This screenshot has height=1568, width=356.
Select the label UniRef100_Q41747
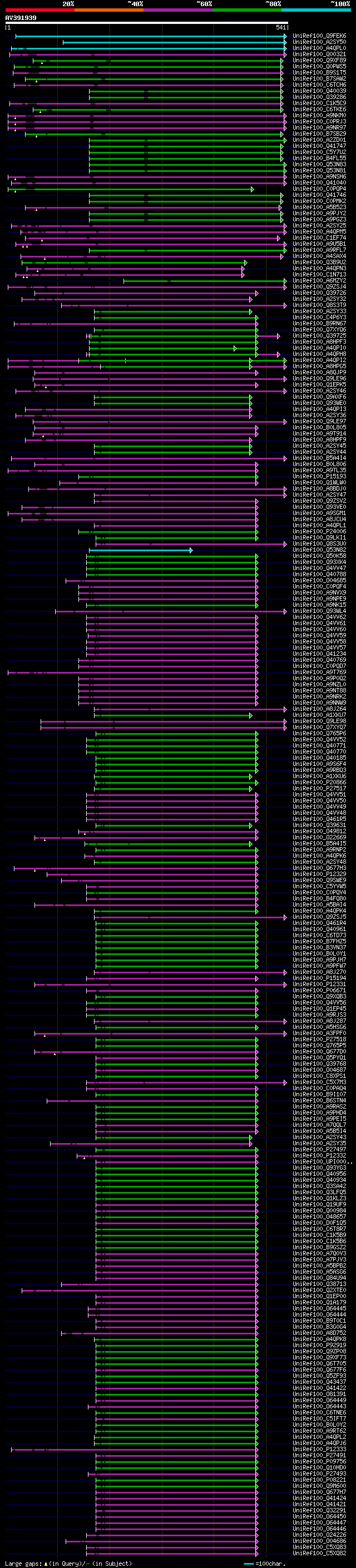click(x=319, y=146)
